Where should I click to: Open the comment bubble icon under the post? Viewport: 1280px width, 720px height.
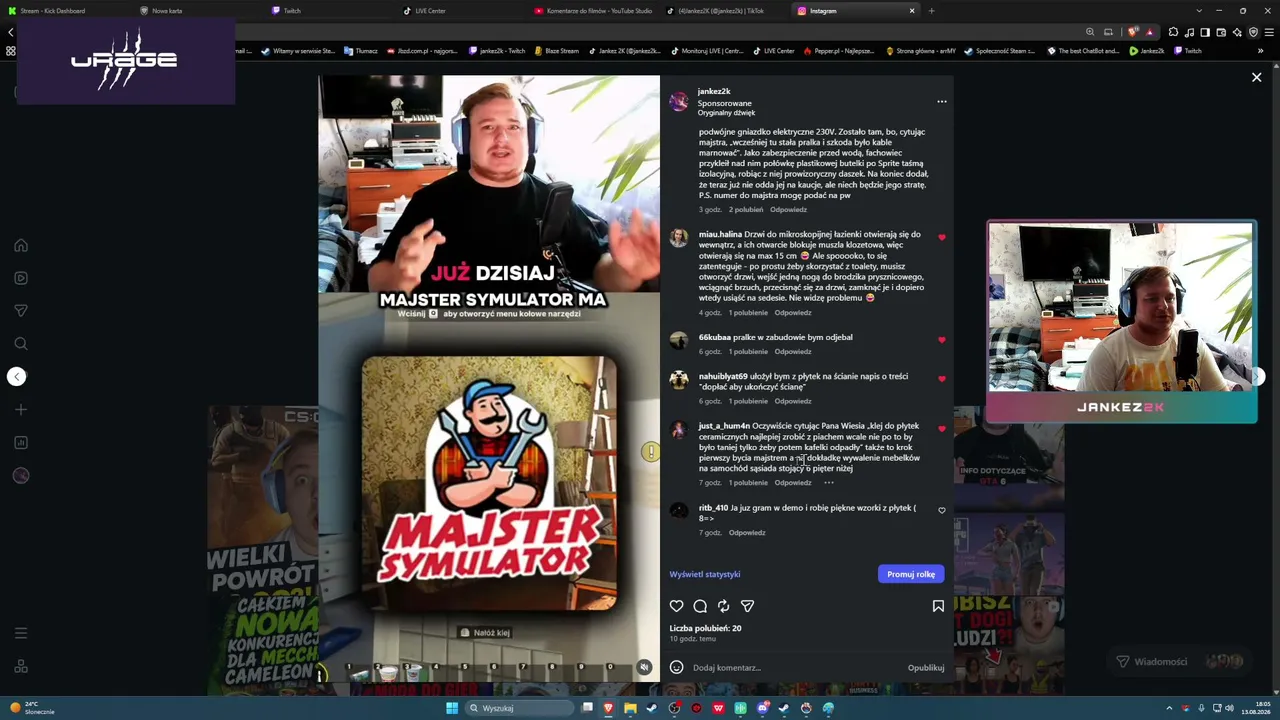[x=700, y=606]
